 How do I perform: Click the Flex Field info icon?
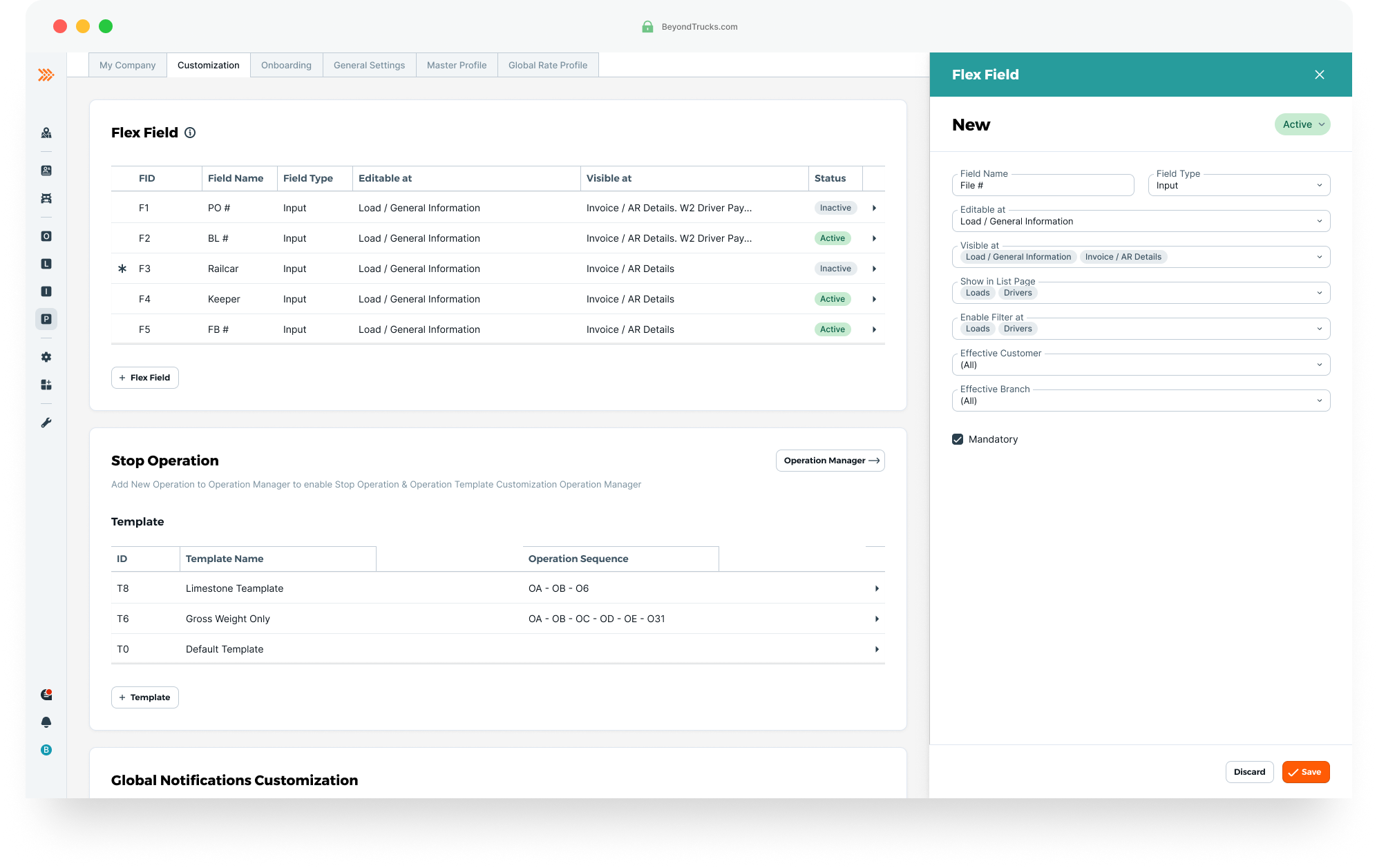tap(190, 133)
